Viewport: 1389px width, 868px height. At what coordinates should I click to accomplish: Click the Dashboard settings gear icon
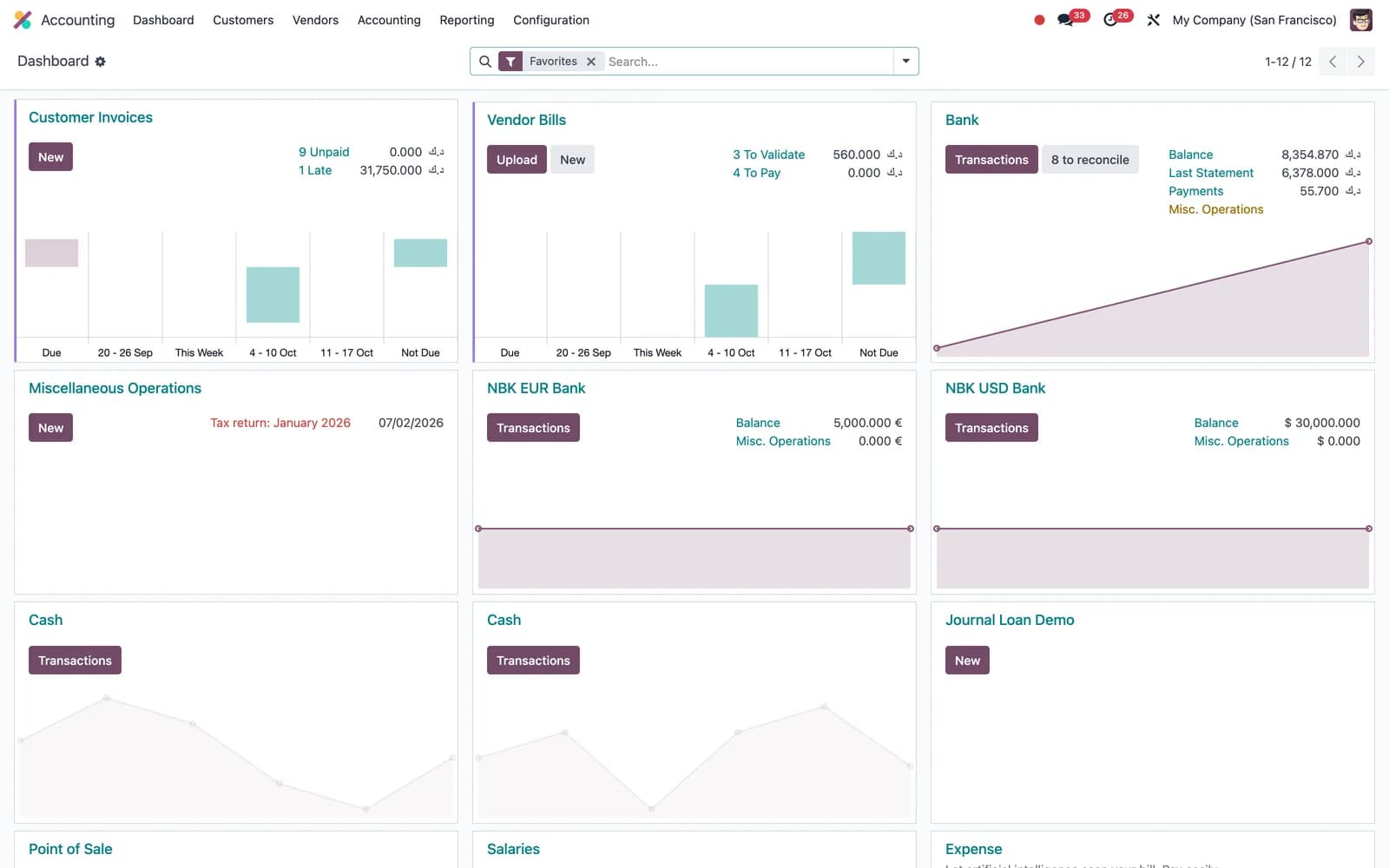(x=100, y=62)
